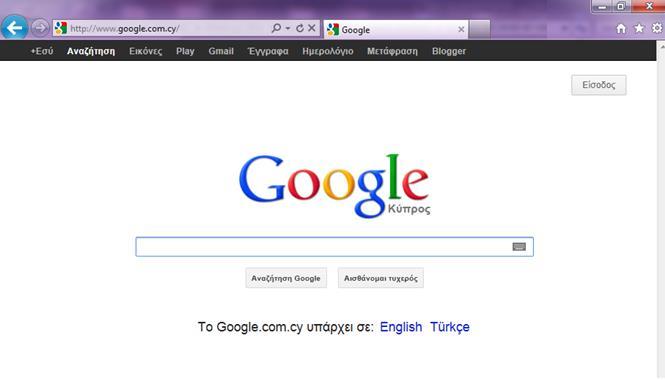Screen dimensions: 665x380
Task: Click the Αναζήτηση Google button
Action: click(x=286, y=278)
